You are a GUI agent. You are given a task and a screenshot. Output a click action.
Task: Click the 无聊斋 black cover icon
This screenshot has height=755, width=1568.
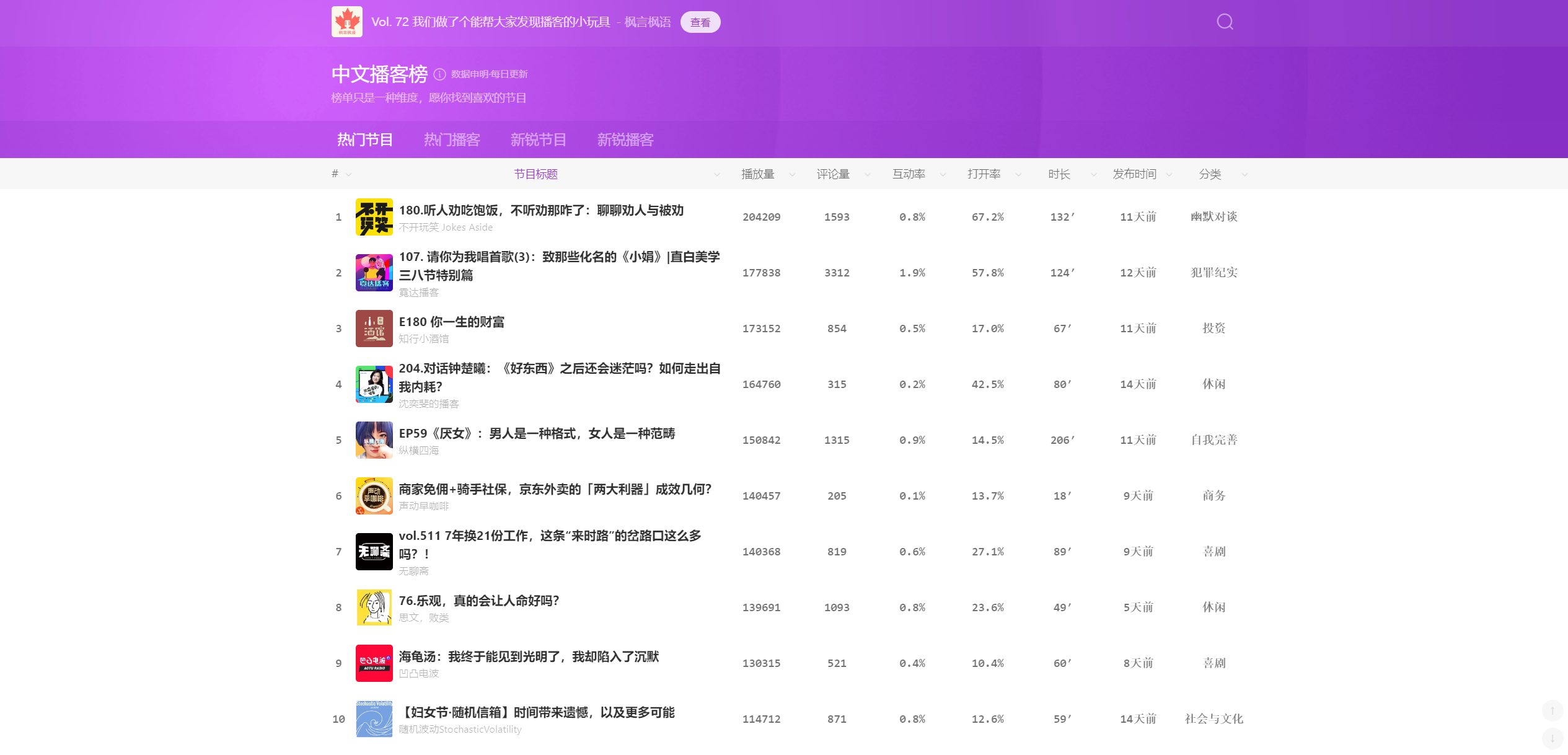(x=374, y=552)
